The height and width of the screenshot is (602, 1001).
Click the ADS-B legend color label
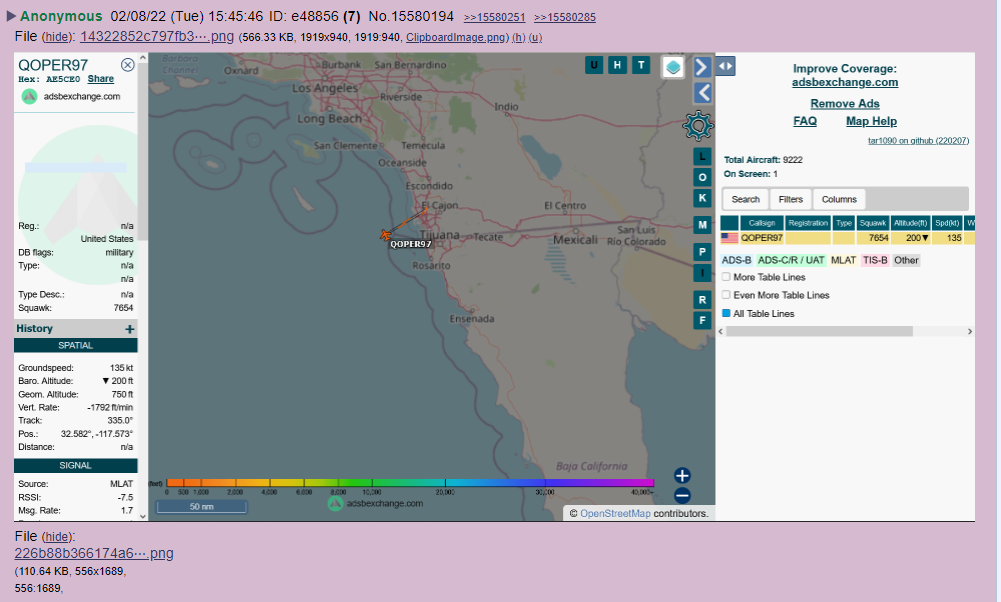point(736,260)
